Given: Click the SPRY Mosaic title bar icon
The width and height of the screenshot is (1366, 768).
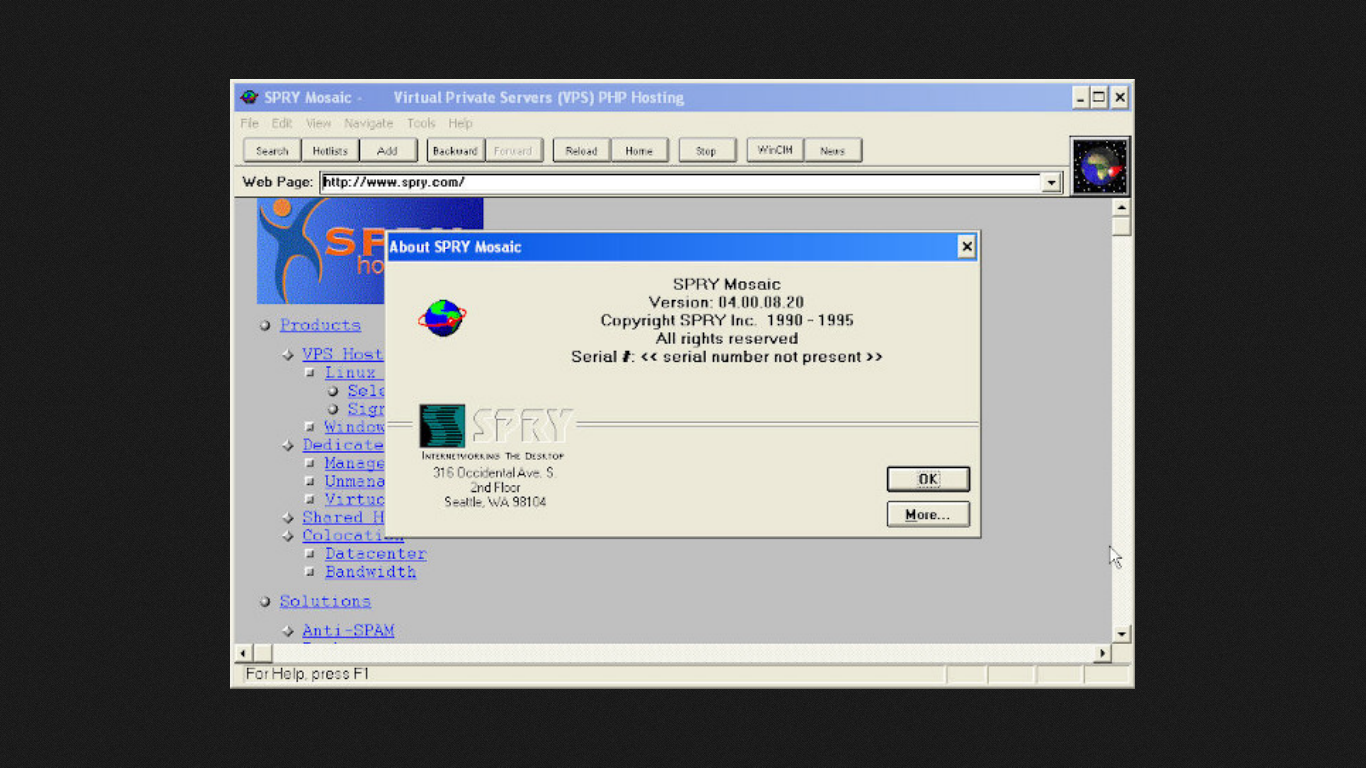Looking at the screenshot, I should point(249,98).
